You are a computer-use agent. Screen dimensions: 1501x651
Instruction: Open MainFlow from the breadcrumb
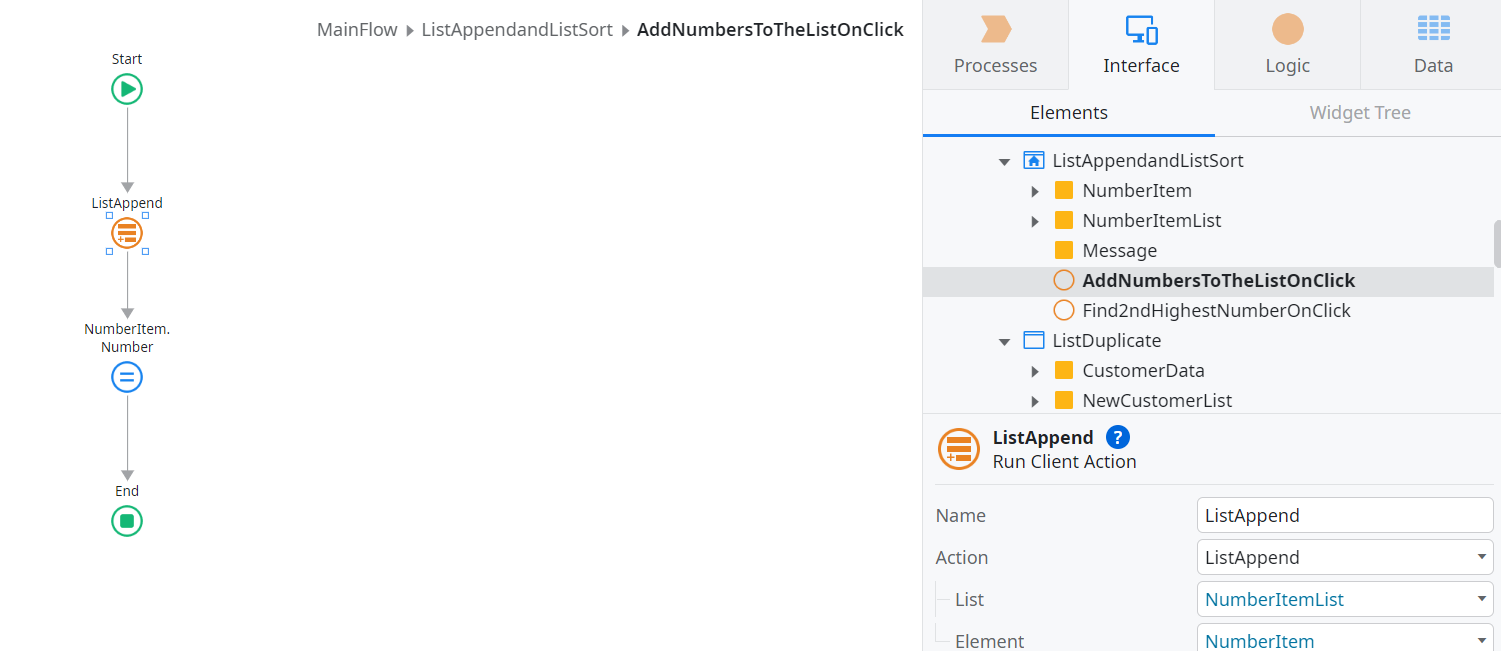click(356, 29)
